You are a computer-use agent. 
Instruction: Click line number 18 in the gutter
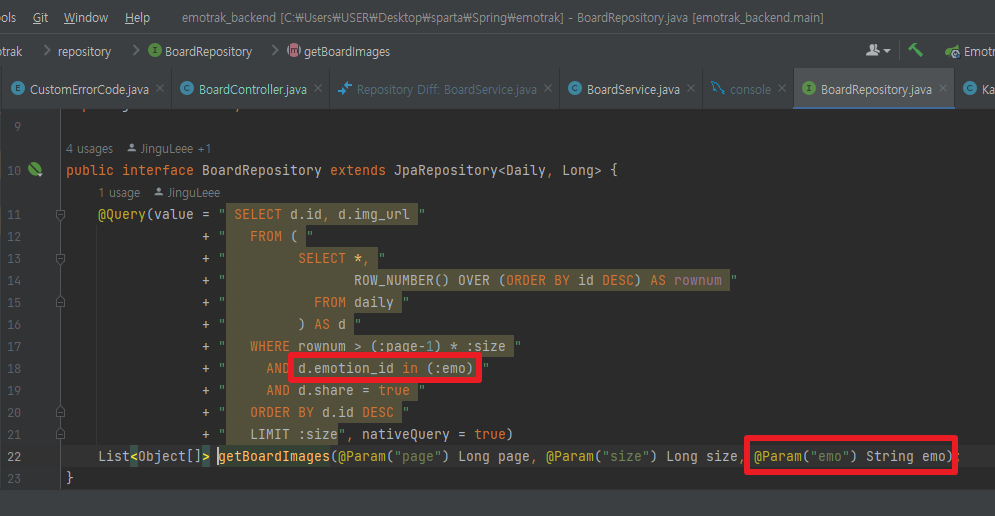pyautogui.click(x=14, y=369)
